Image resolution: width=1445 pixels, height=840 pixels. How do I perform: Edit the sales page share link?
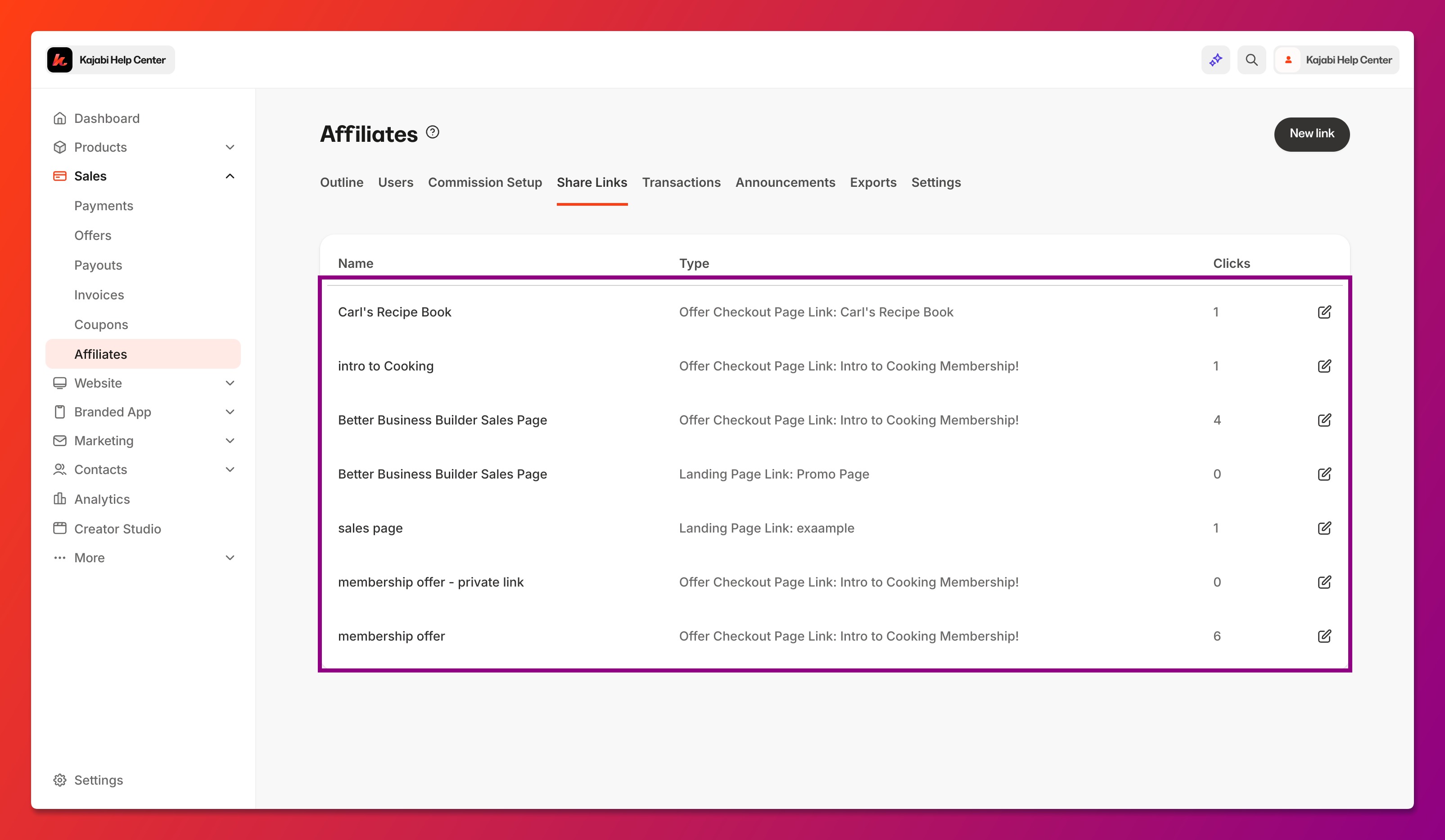(1324, 528)
